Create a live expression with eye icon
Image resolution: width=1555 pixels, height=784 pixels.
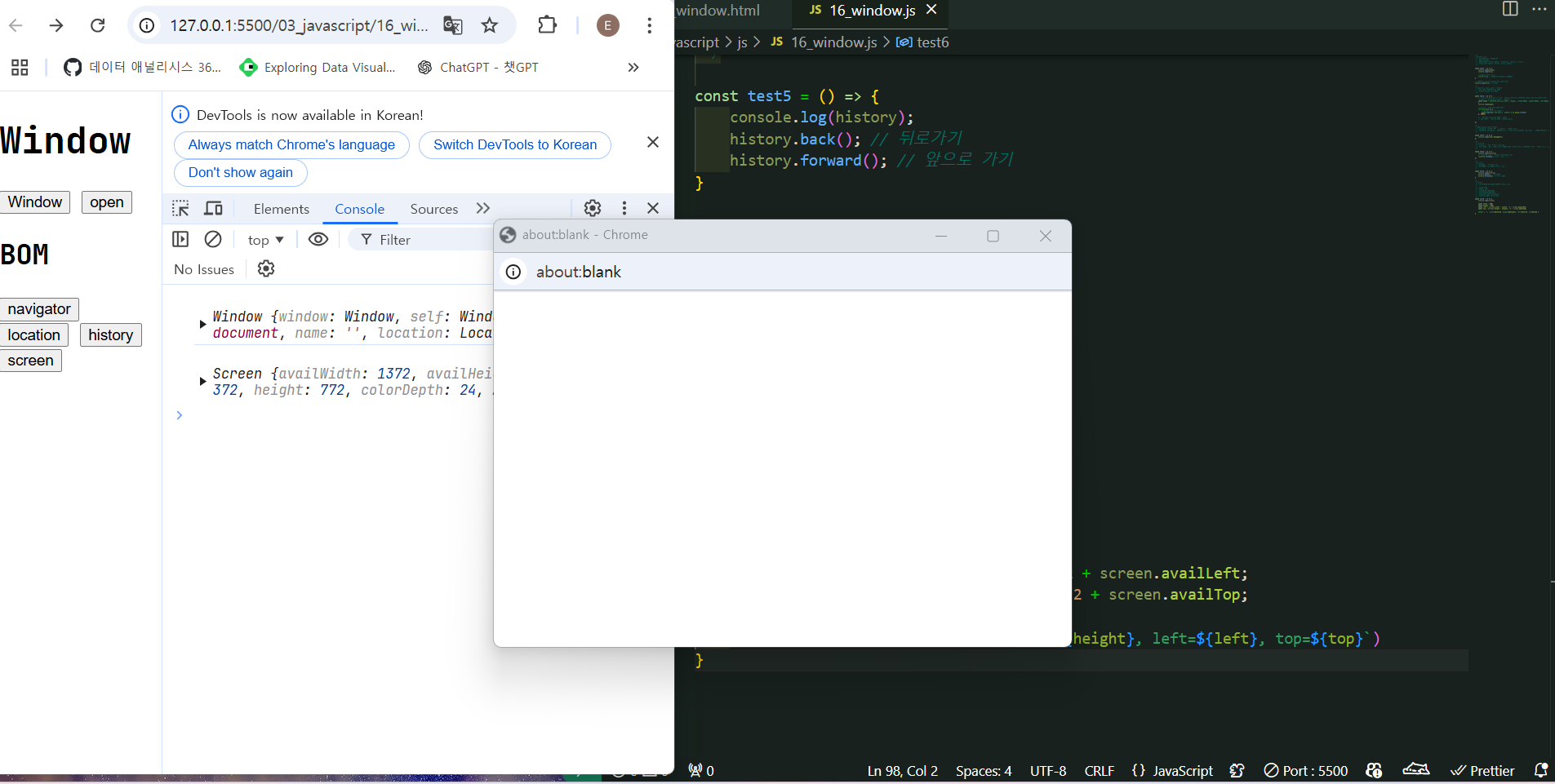(318, 239)
